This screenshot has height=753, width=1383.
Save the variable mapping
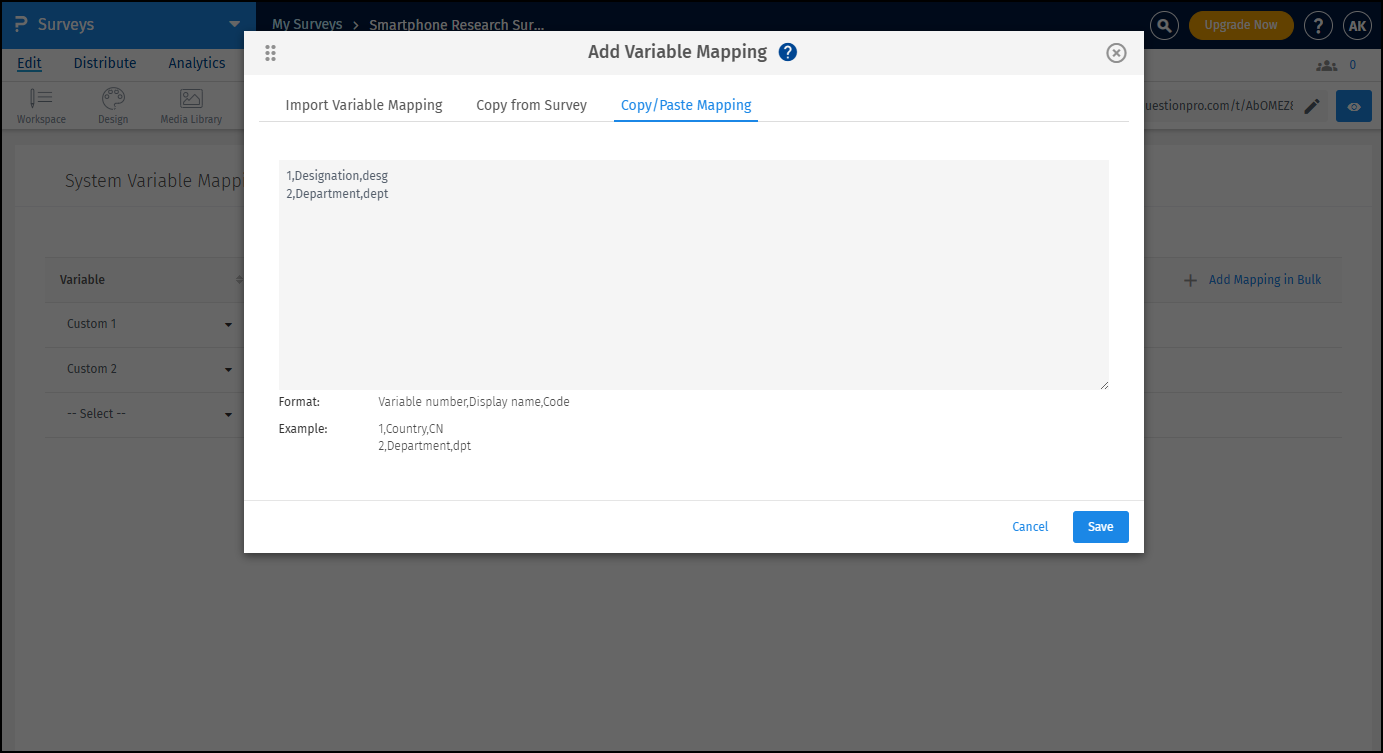[x=1100, y=526]
